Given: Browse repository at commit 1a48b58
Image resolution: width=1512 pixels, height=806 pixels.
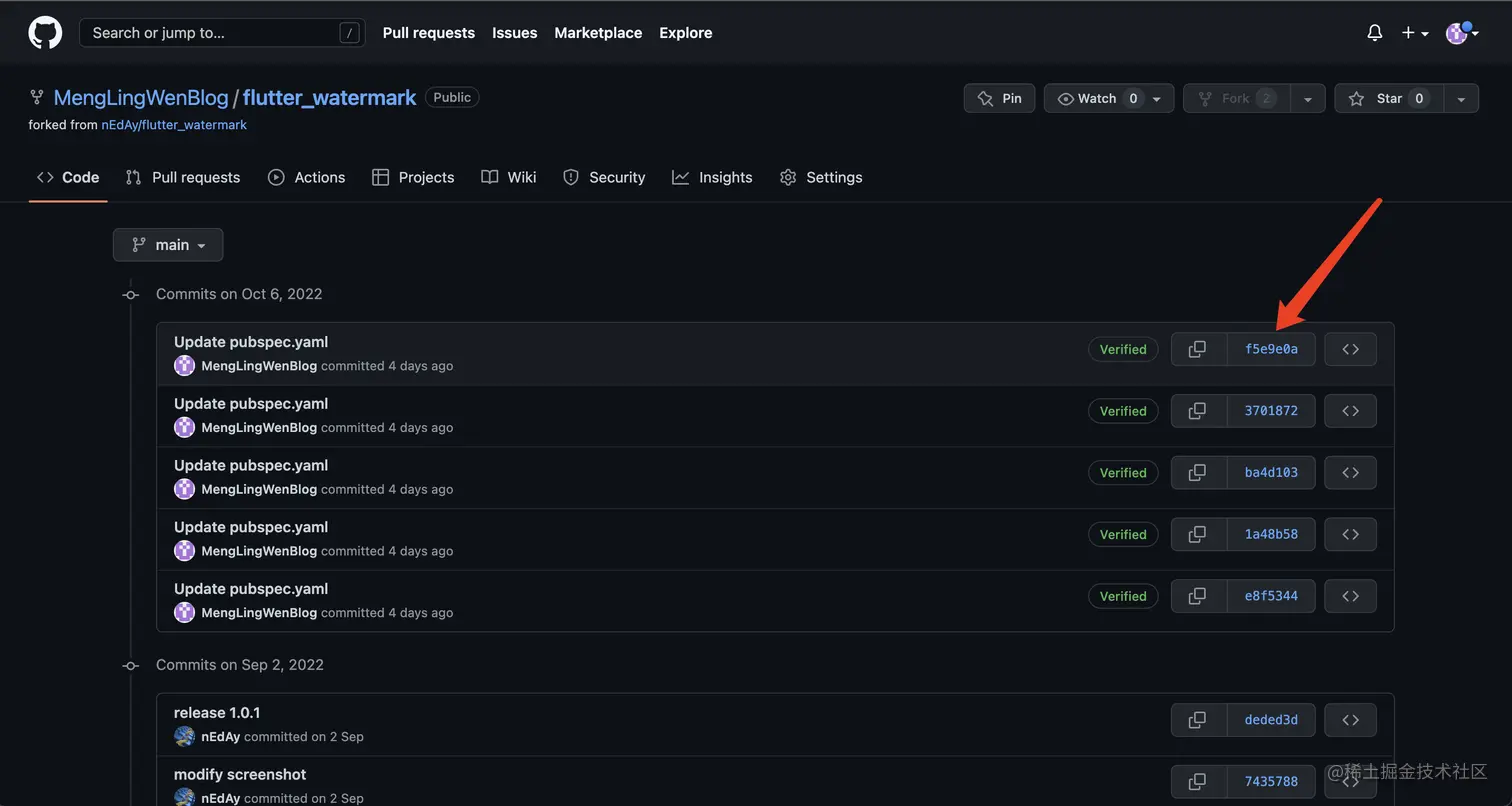Looking at the screenshot, I should 1350,534.
